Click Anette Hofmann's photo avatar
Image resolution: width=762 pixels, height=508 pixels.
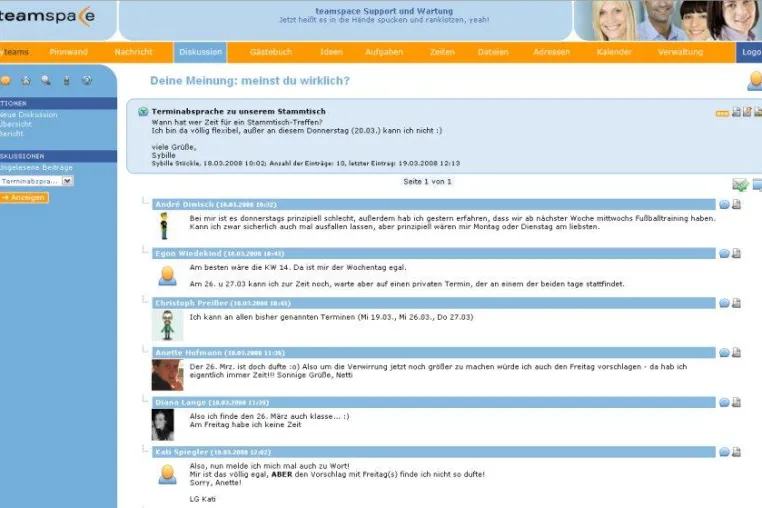click(168, 375)
